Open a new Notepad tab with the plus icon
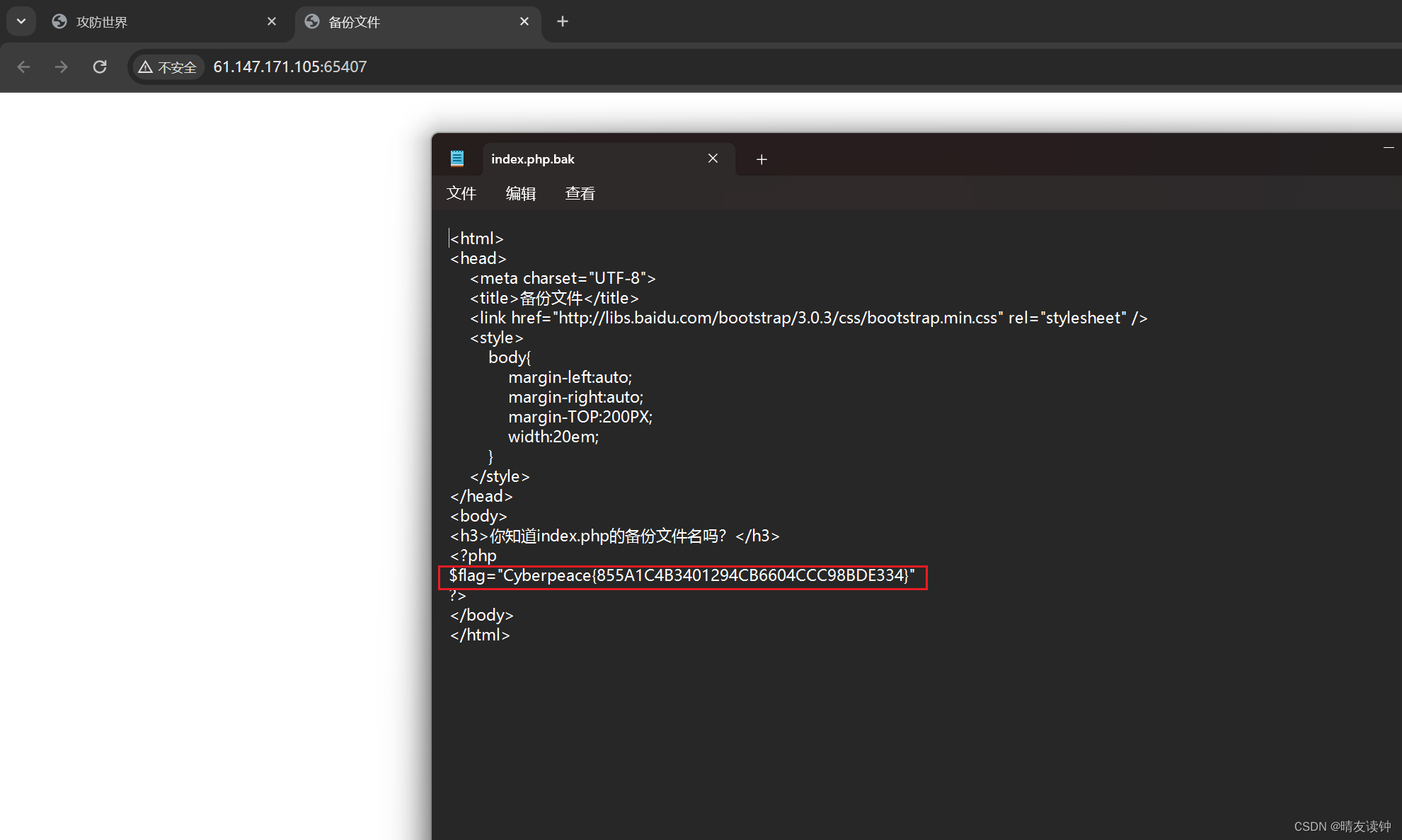The height and width of the screenshot is (840, 1402). coord(761,159)
